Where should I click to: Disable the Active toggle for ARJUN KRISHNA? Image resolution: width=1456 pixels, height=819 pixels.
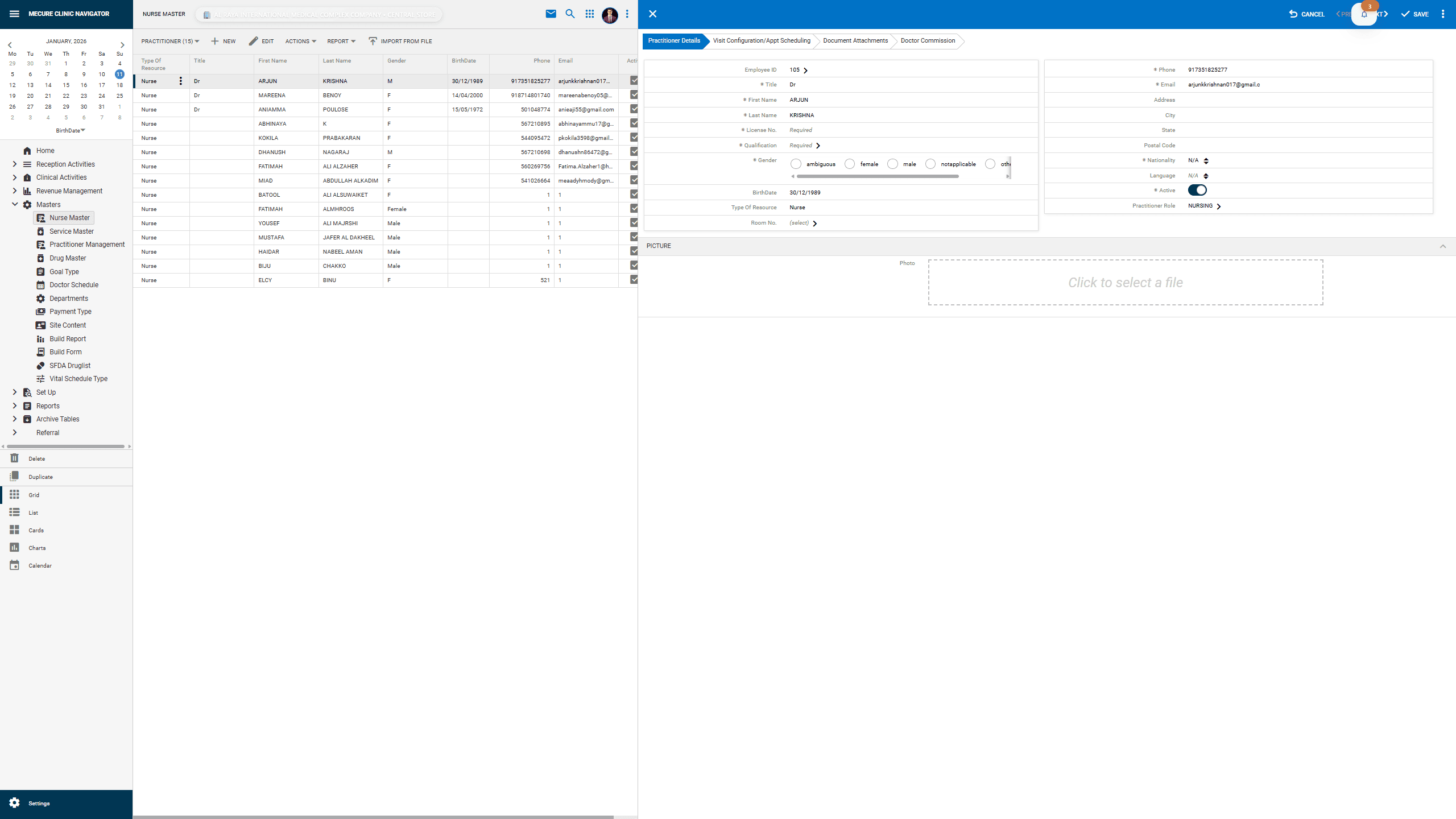[1198, 190]
